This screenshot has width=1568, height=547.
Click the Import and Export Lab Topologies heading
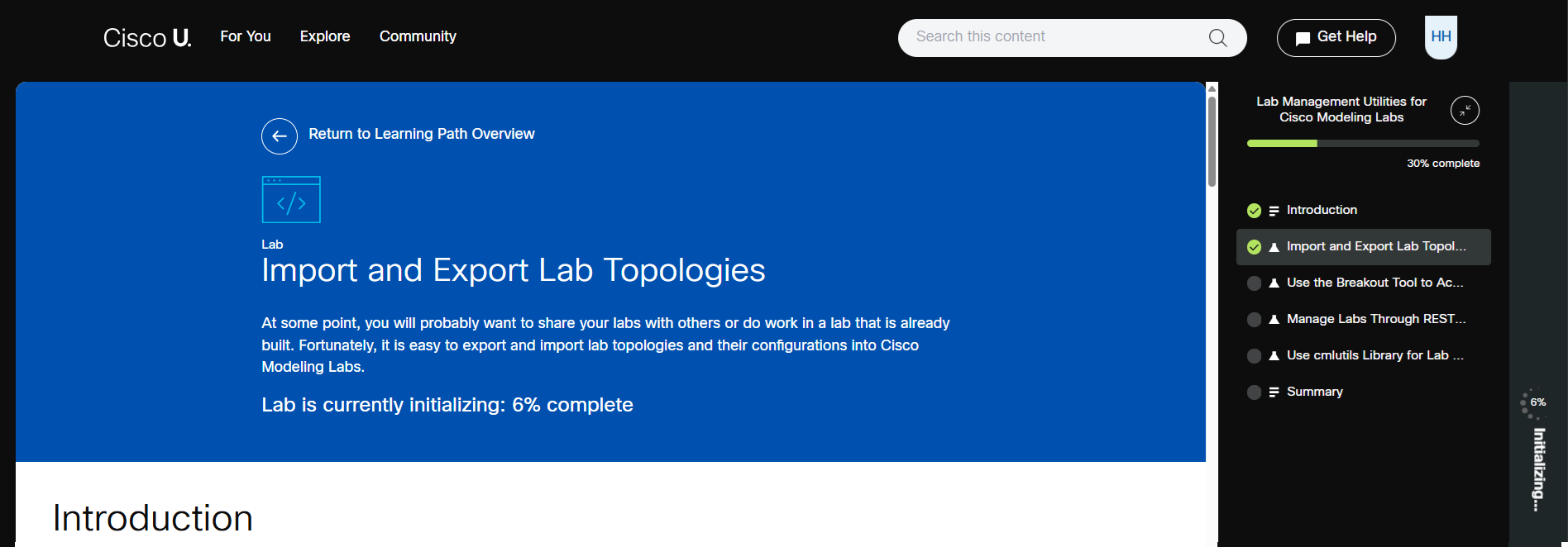[514, 270]
